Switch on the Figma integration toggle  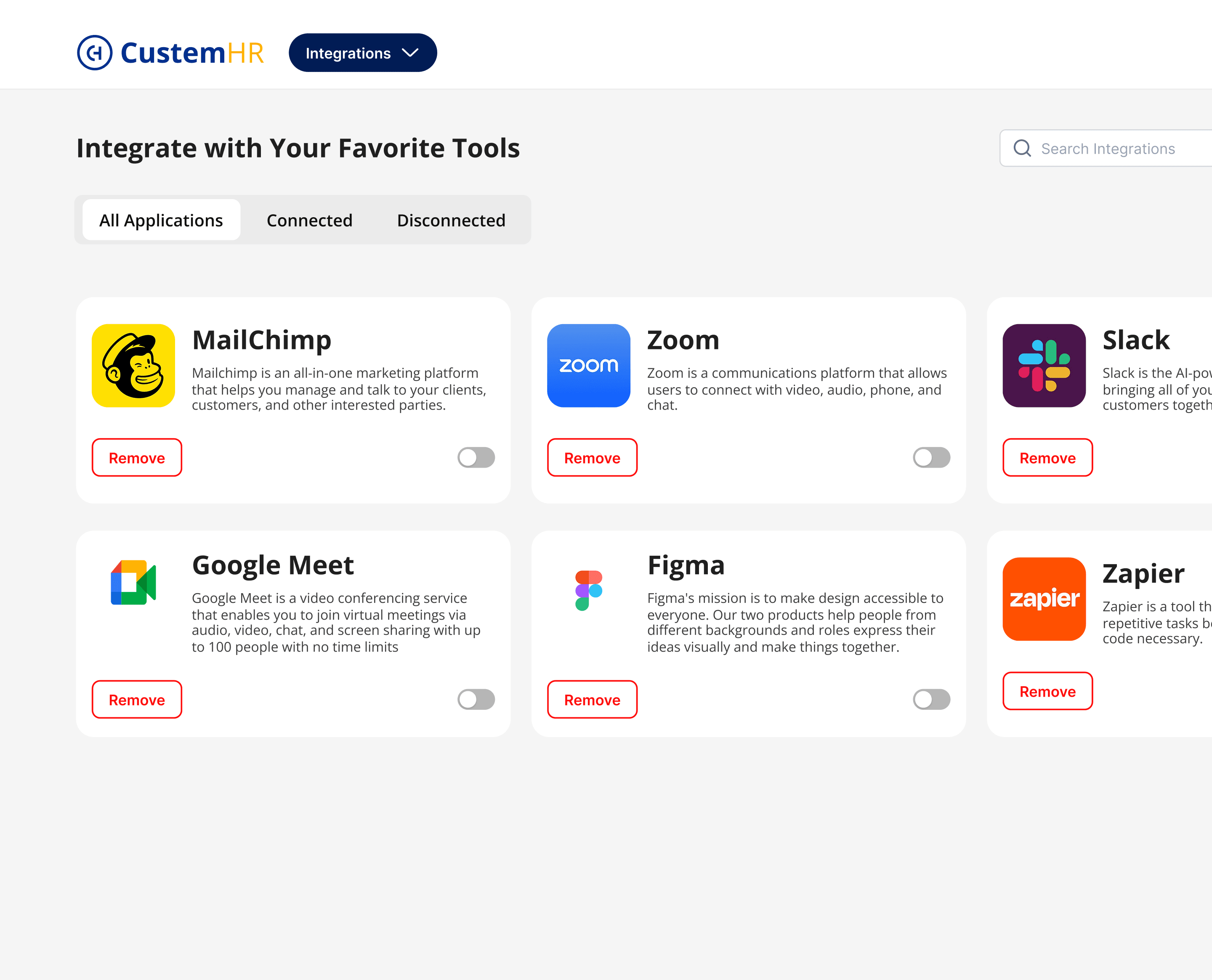click(931, 700)
